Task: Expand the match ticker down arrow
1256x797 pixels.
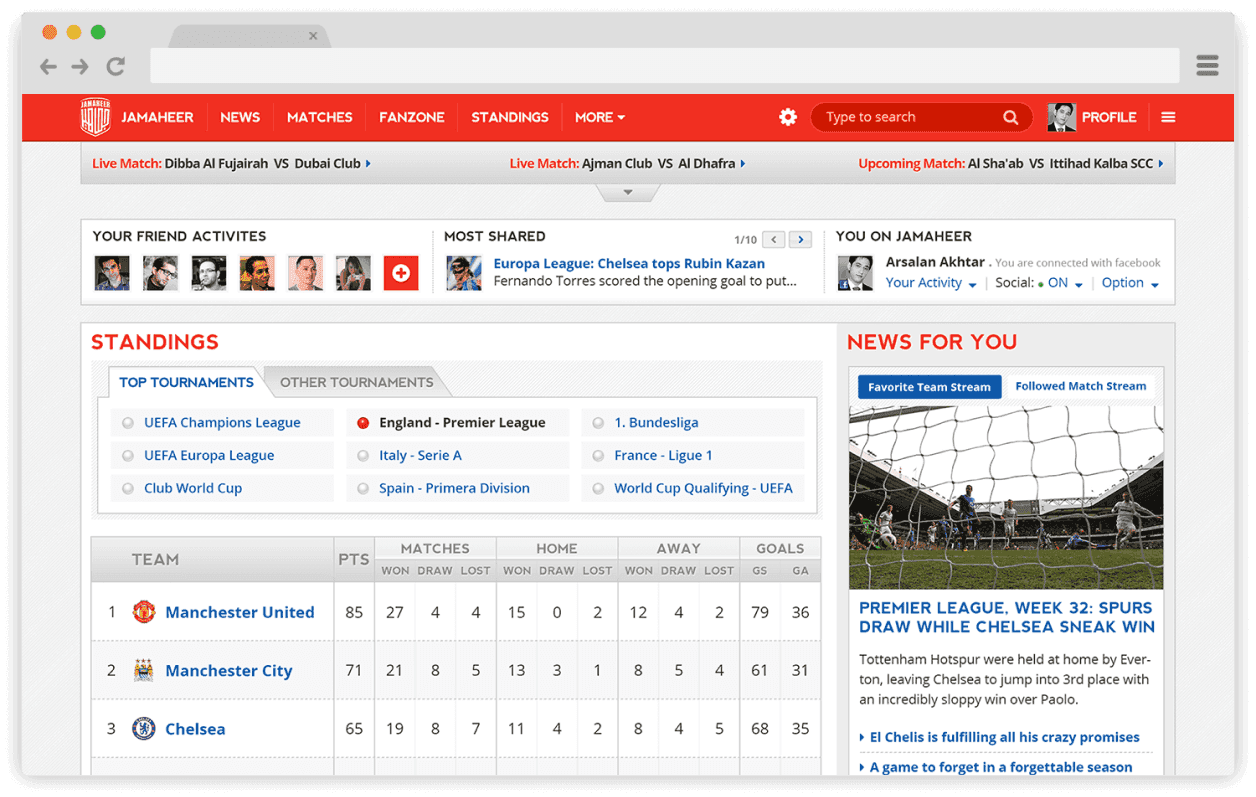Action: [x=628, y=192]
